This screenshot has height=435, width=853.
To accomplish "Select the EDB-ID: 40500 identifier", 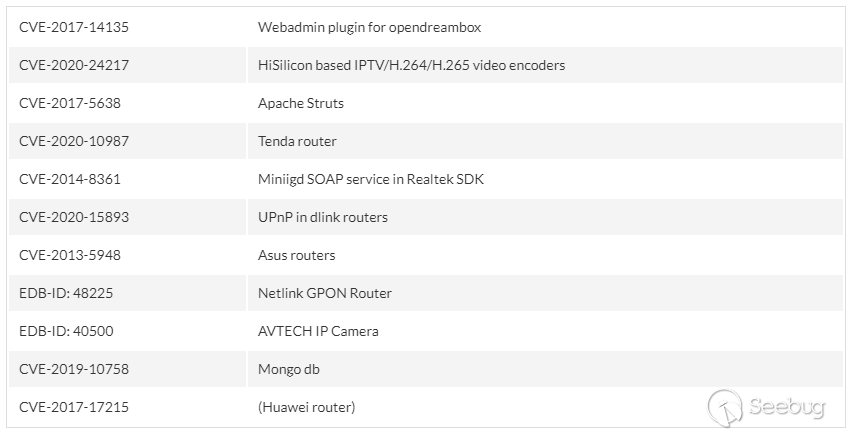I will (65, 331).
